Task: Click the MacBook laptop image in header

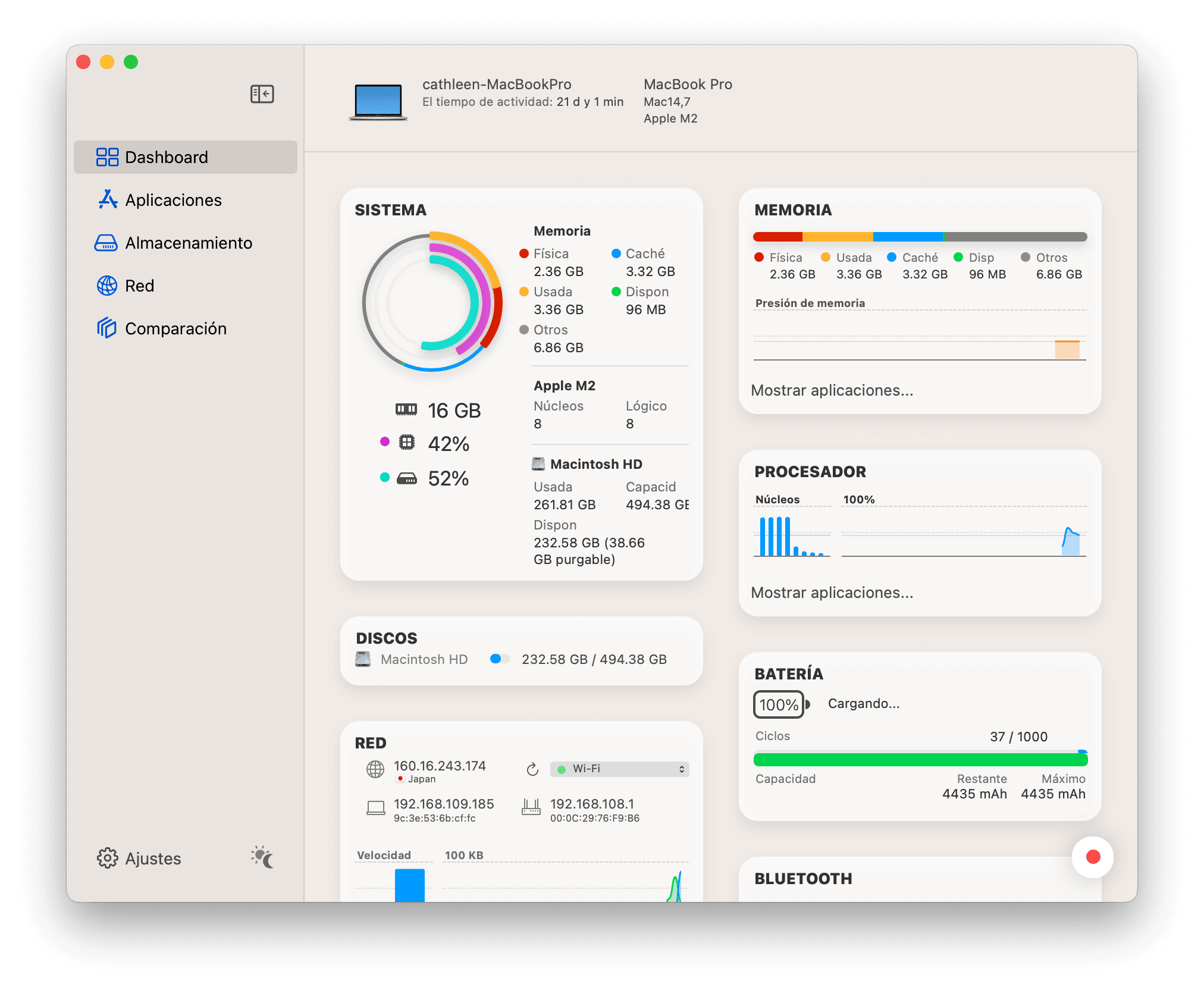Action: click(378, 102)
